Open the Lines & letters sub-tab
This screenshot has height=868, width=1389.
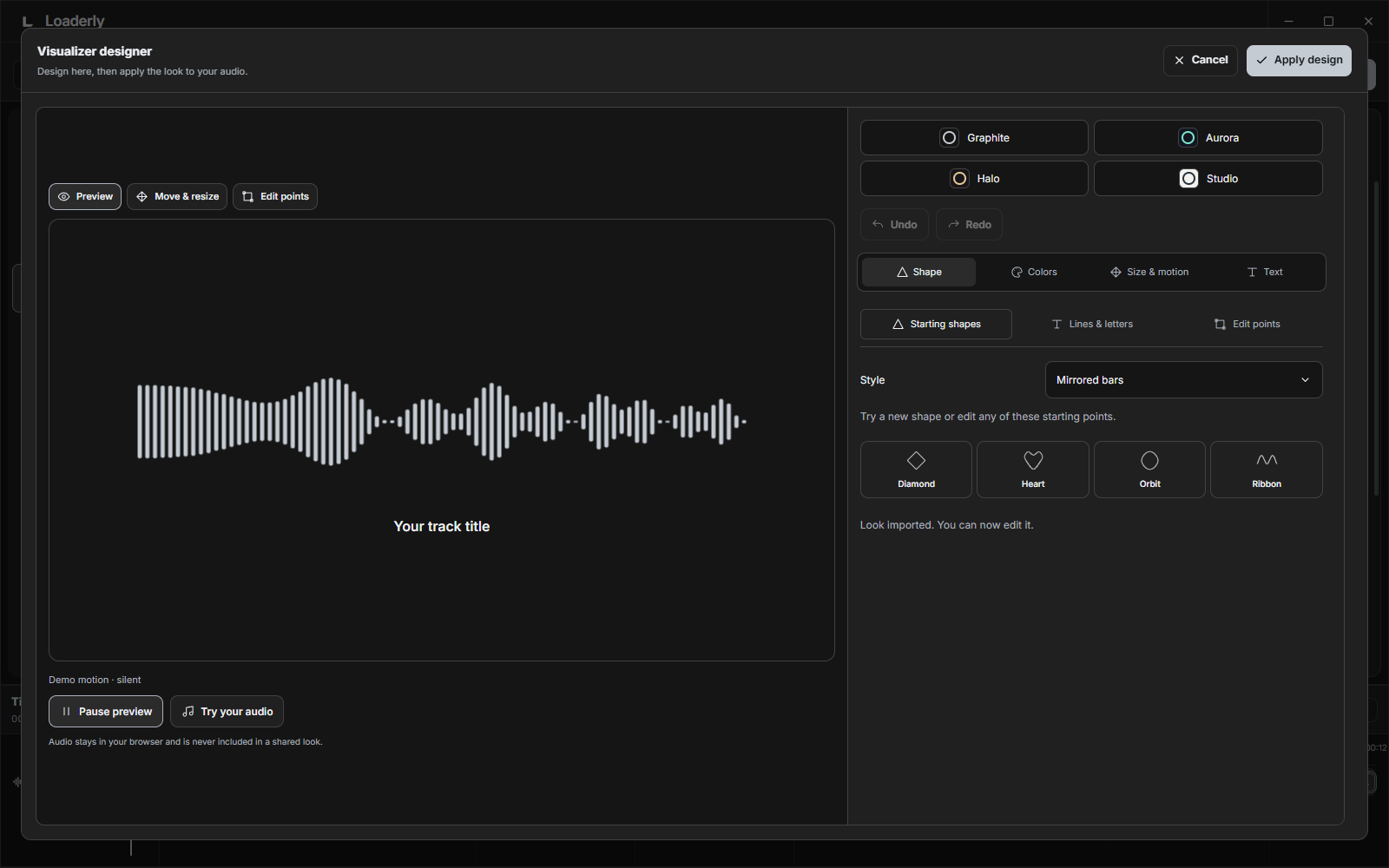1092,325
